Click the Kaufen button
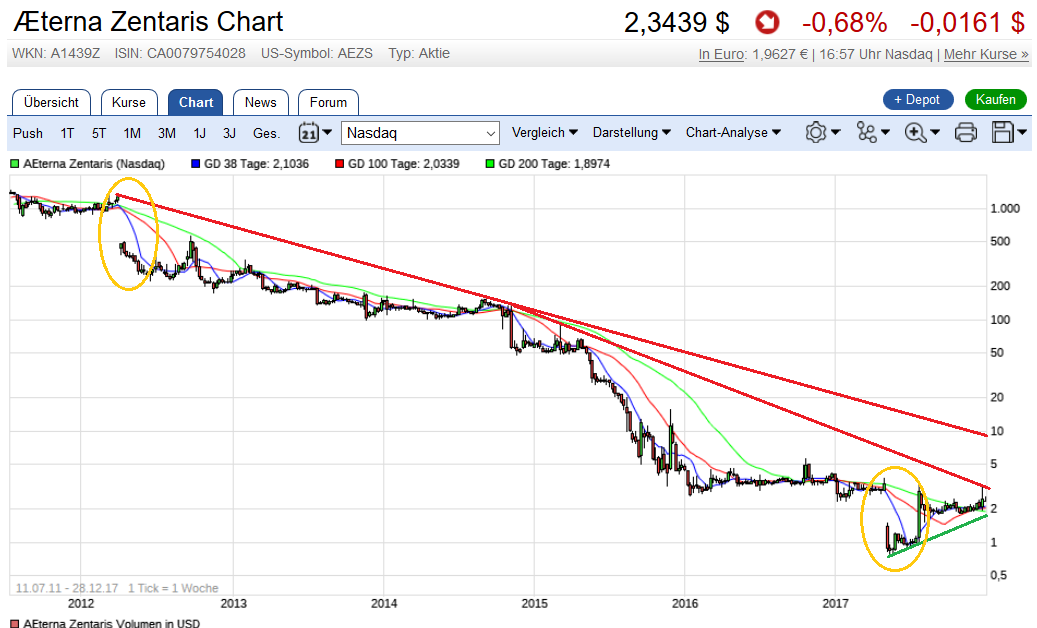 pyautogui.click(x=996, y=99)
